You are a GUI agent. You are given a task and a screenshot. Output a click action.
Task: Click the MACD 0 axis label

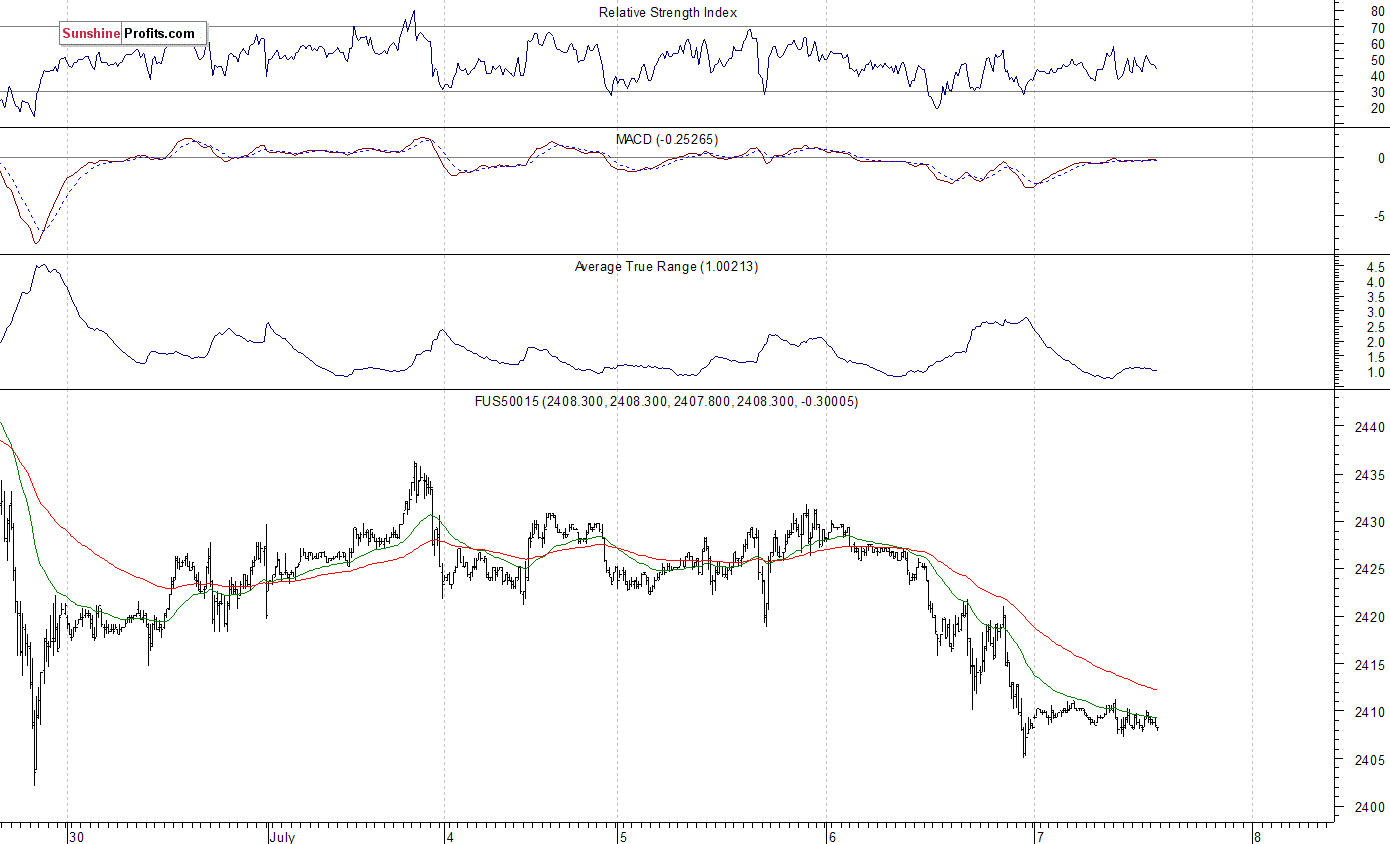[x=1381, y=158]
